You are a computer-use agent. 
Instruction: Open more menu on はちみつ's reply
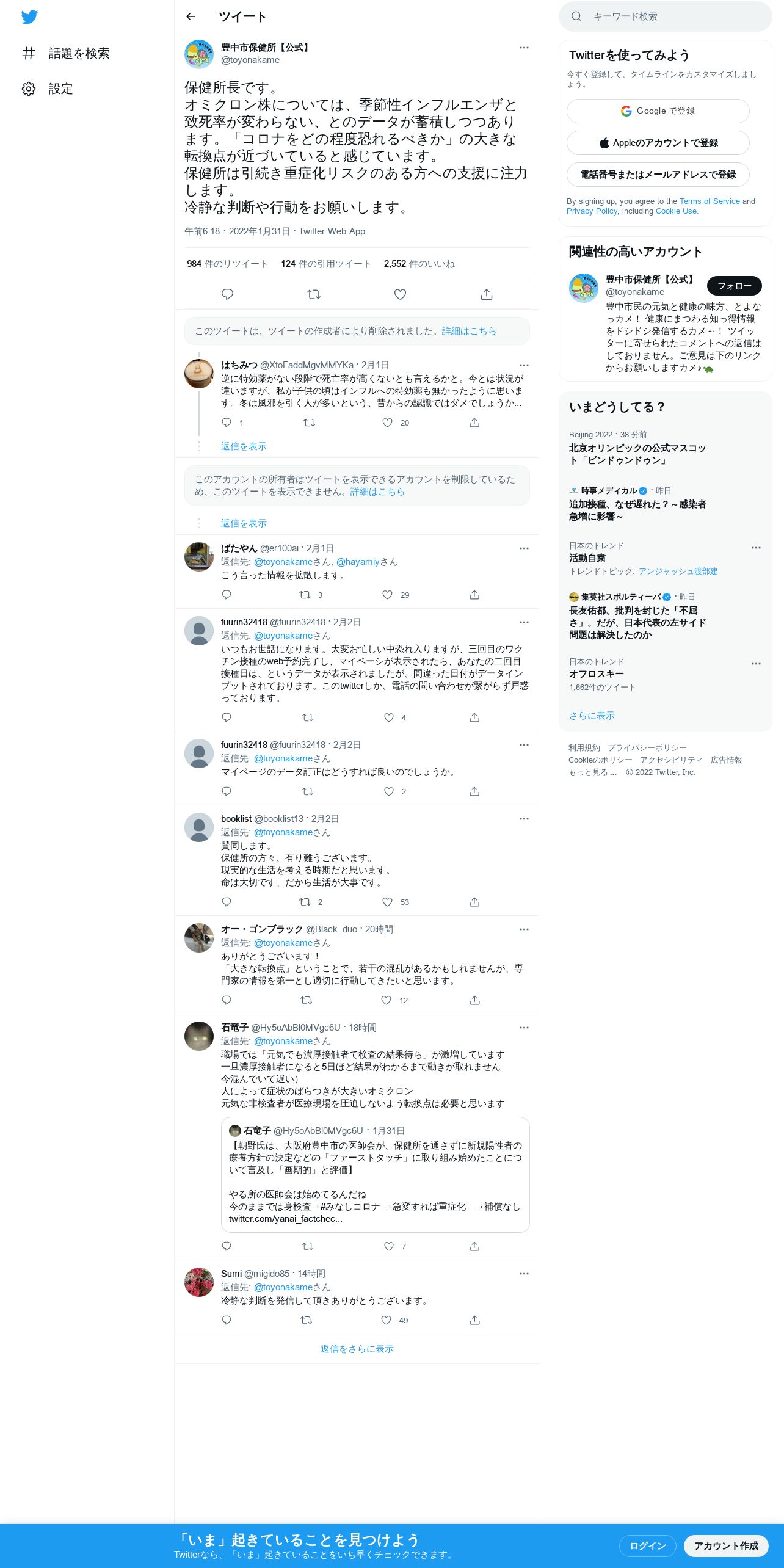[x=524, y=365]
